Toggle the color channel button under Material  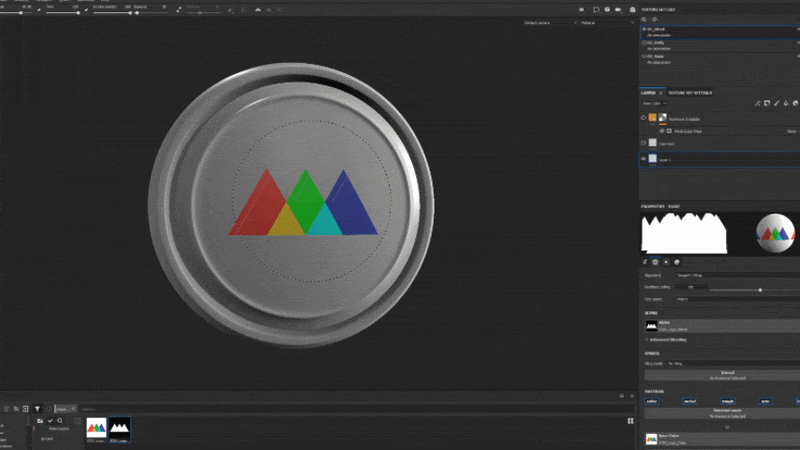(x=652, y=402)
